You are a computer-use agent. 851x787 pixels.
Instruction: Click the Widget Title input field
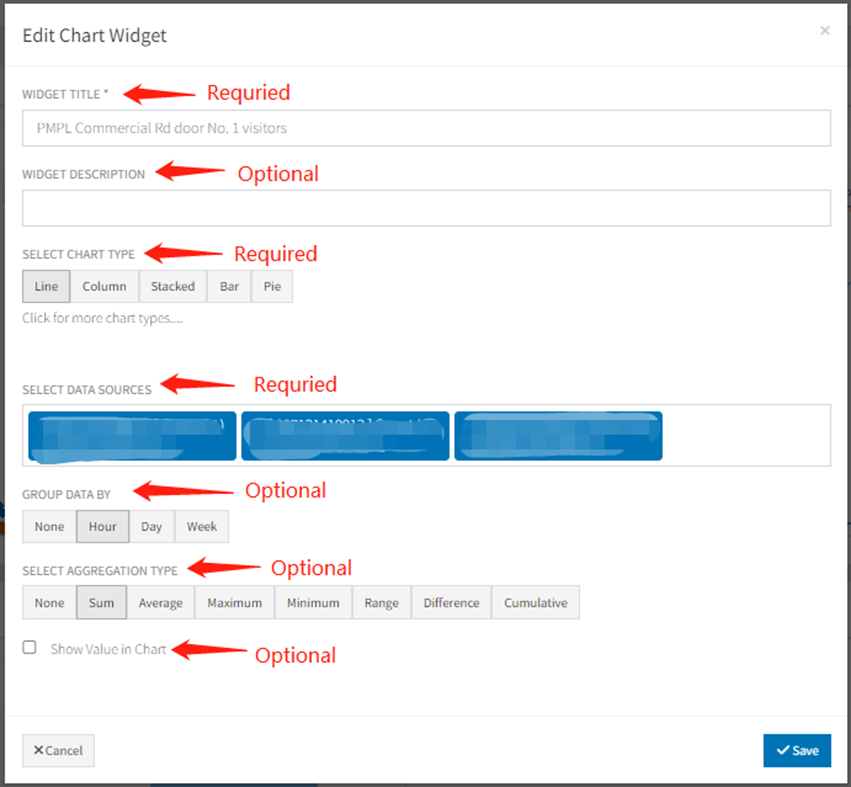pos(426,128)
